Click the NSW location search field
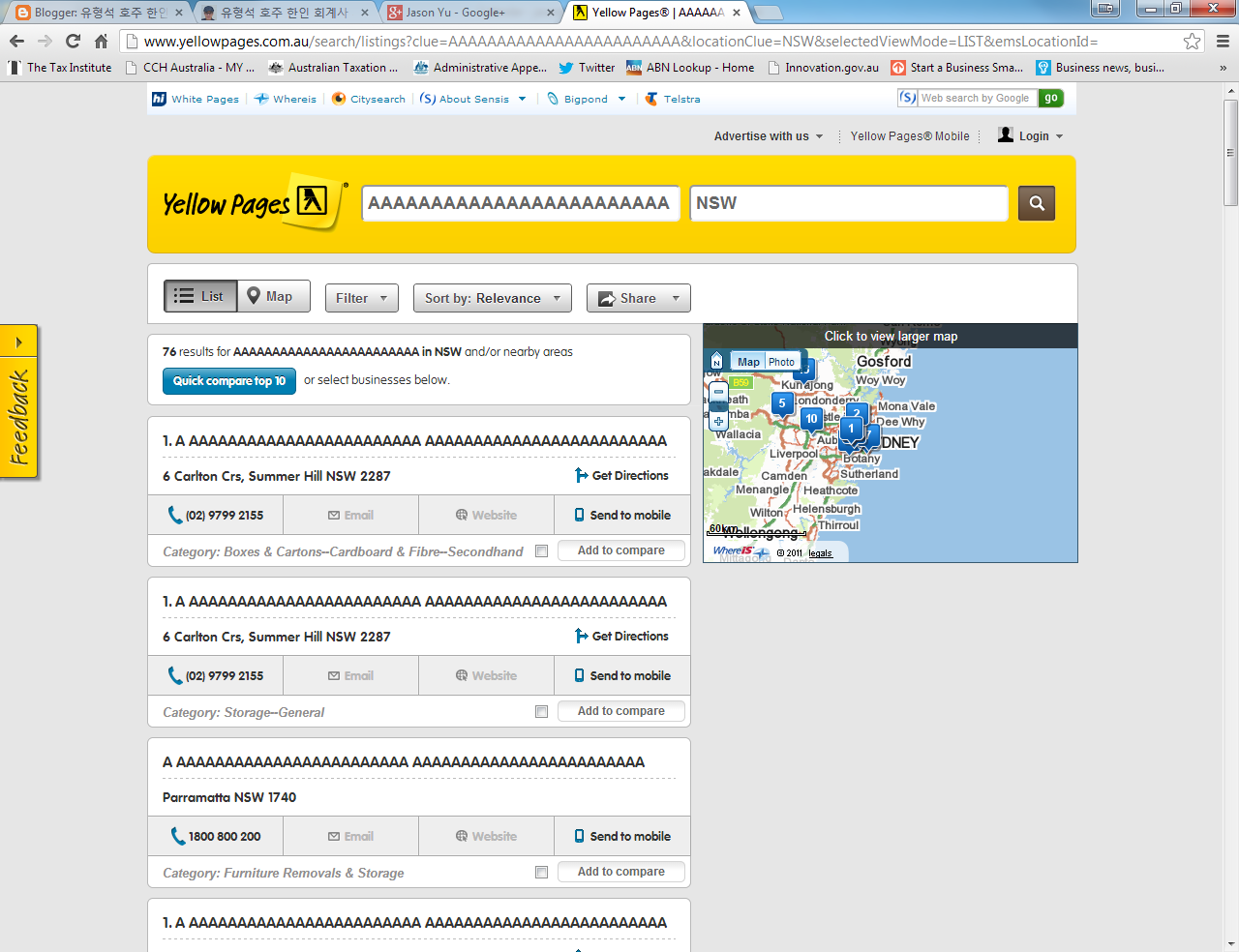Image resolution: width=1239 pixels, height=952 pixels. coord(849,203)
